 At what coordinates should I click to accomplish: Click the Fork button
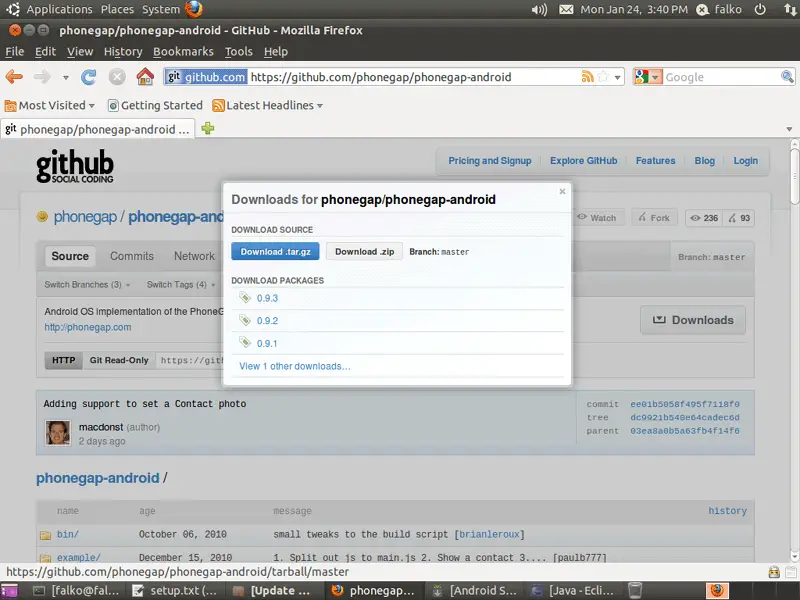(654, 218)
